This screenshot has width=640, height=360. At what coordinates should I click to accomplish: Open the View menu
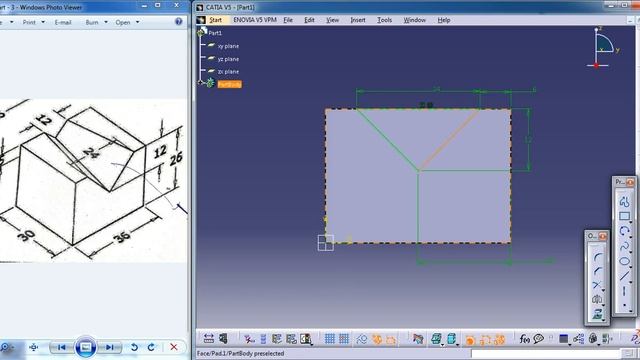click(332, 20)
